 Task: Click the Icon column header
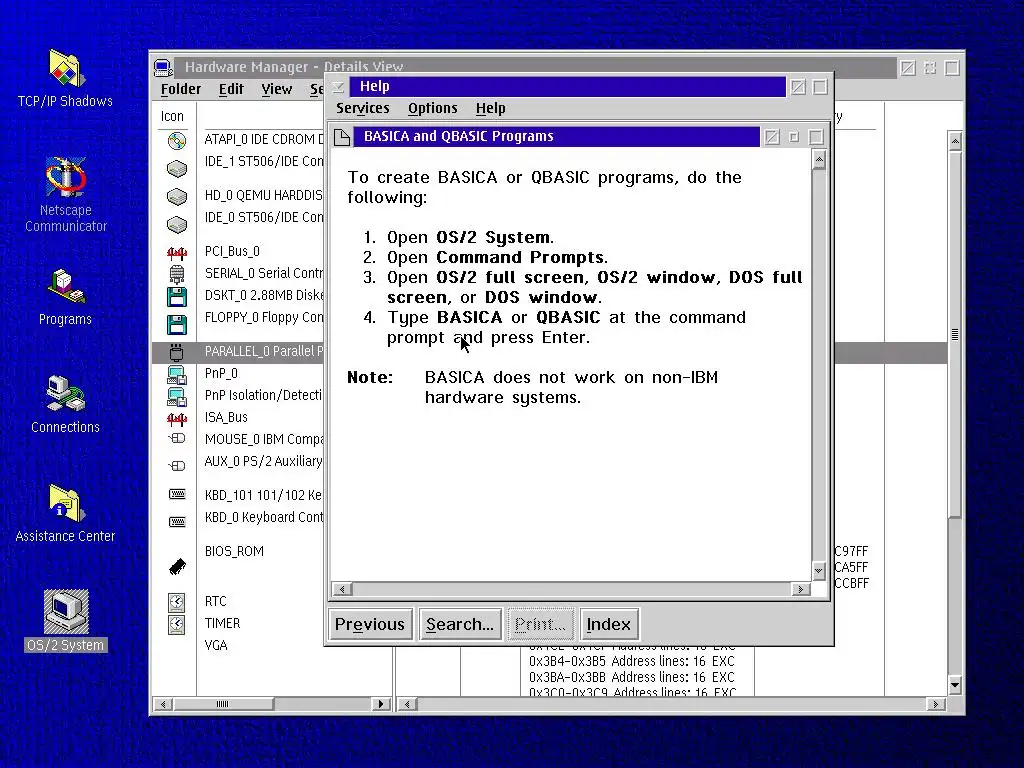(x=172, y=116)
